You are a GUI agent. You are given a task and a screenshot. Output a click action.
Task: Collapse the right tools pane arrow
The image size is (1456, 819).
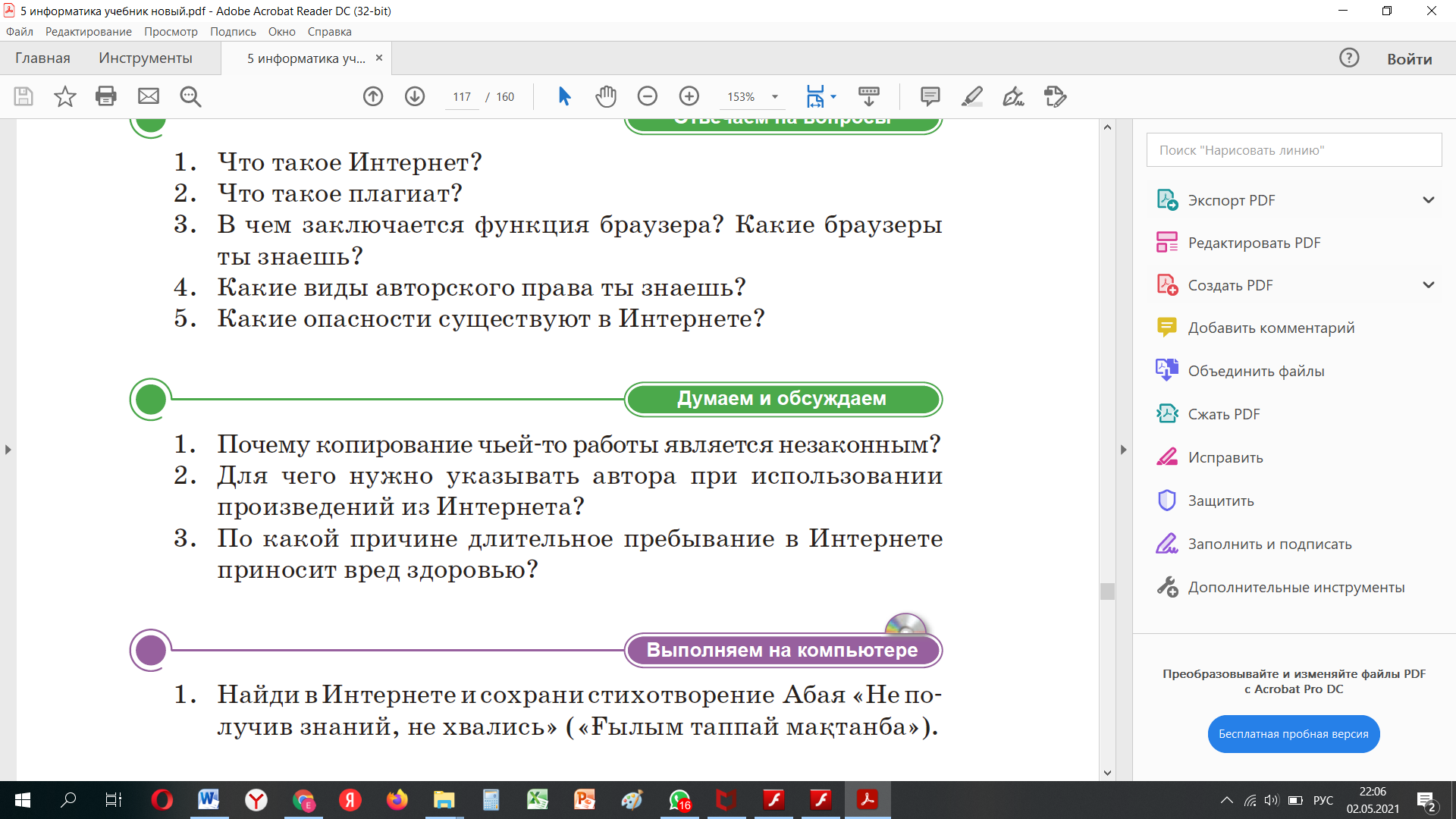[x=1124, y=450]
